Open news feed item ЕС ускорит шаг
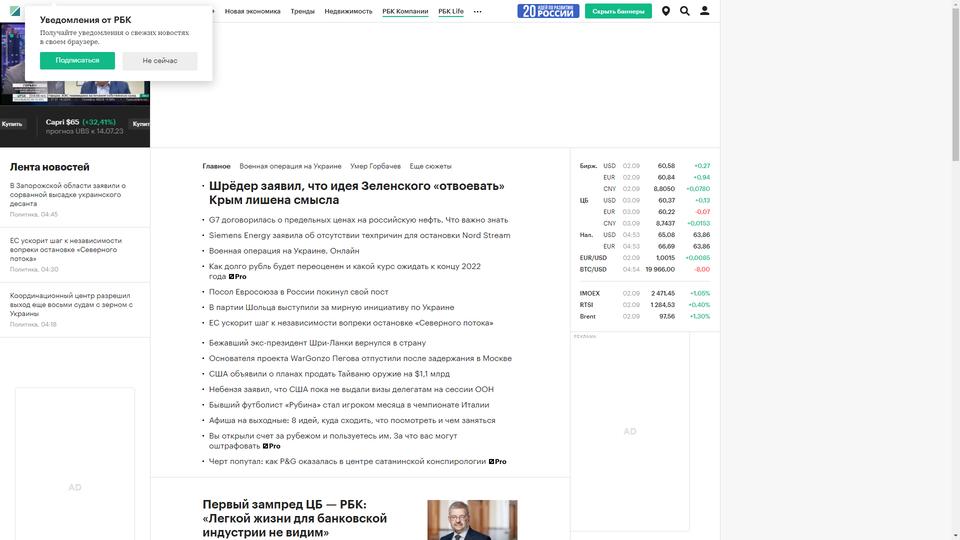This screenshot has height=540, width=960. pyautogui.click(x=66, y=250)
